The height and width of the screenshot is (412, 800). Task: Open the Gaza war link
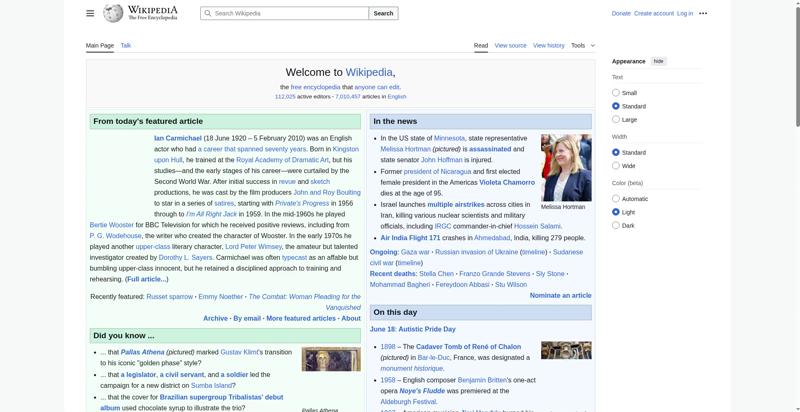(x=415, y=252)
